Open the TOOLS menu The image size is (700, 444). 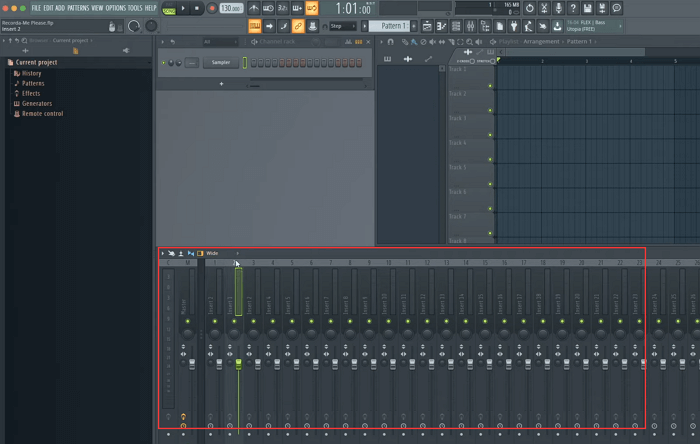(135, 8)
